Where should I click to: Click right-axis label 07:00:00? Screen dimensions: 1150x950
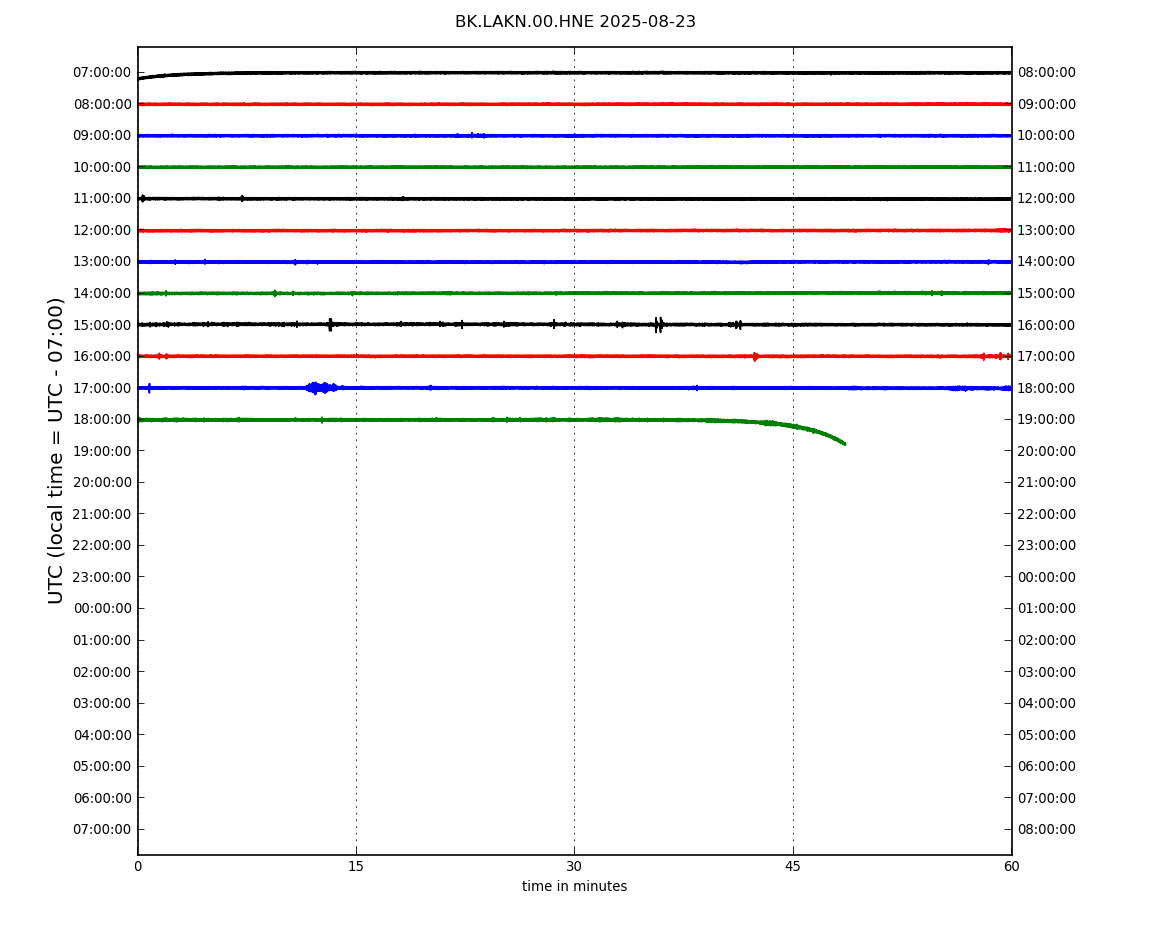pyautogui.click(x=1047, y=798)
